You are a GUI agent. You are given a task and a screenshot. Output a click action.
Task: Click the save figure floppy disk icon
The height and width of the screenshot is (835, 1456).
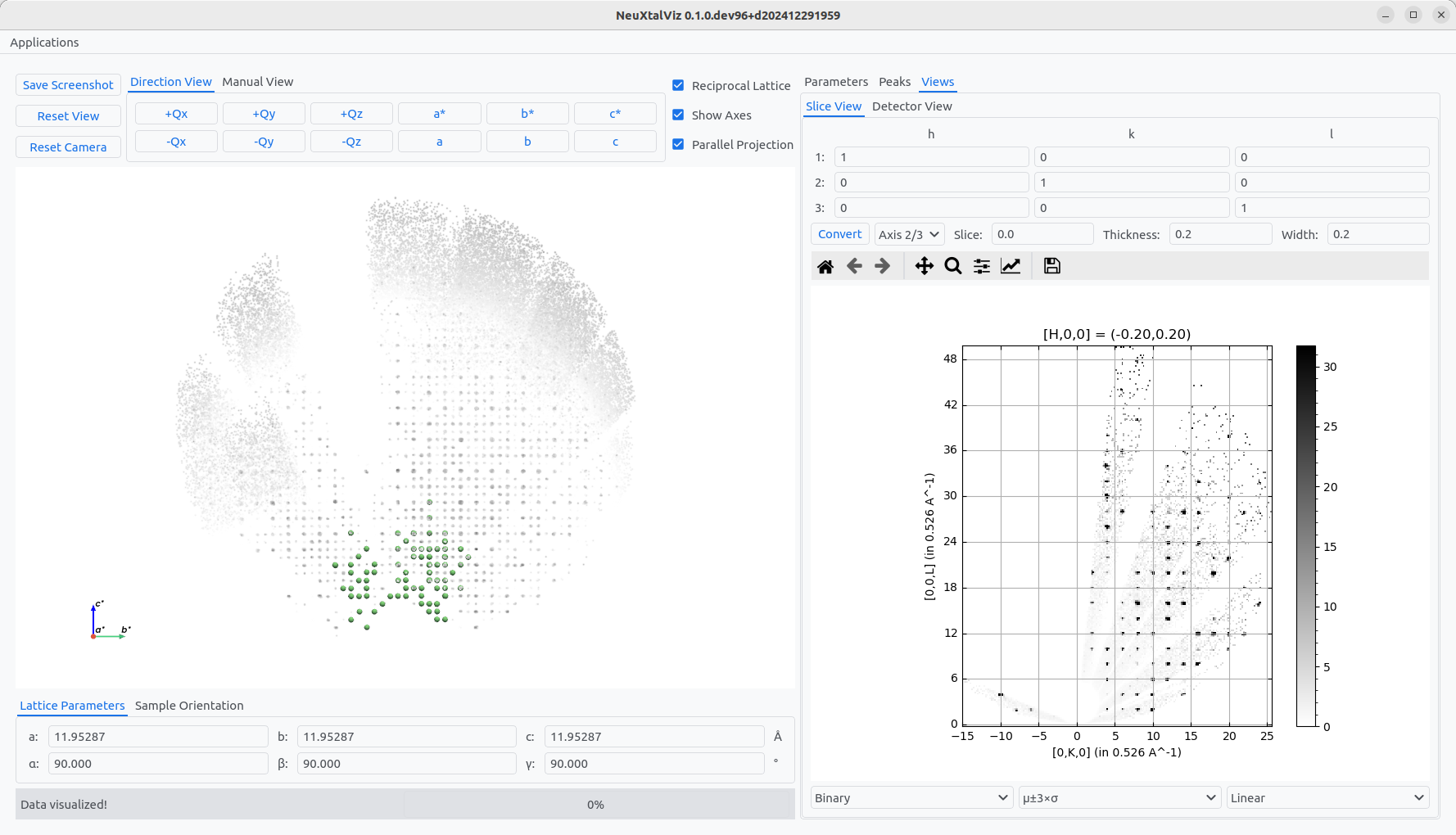click(x=1051, y=266)
